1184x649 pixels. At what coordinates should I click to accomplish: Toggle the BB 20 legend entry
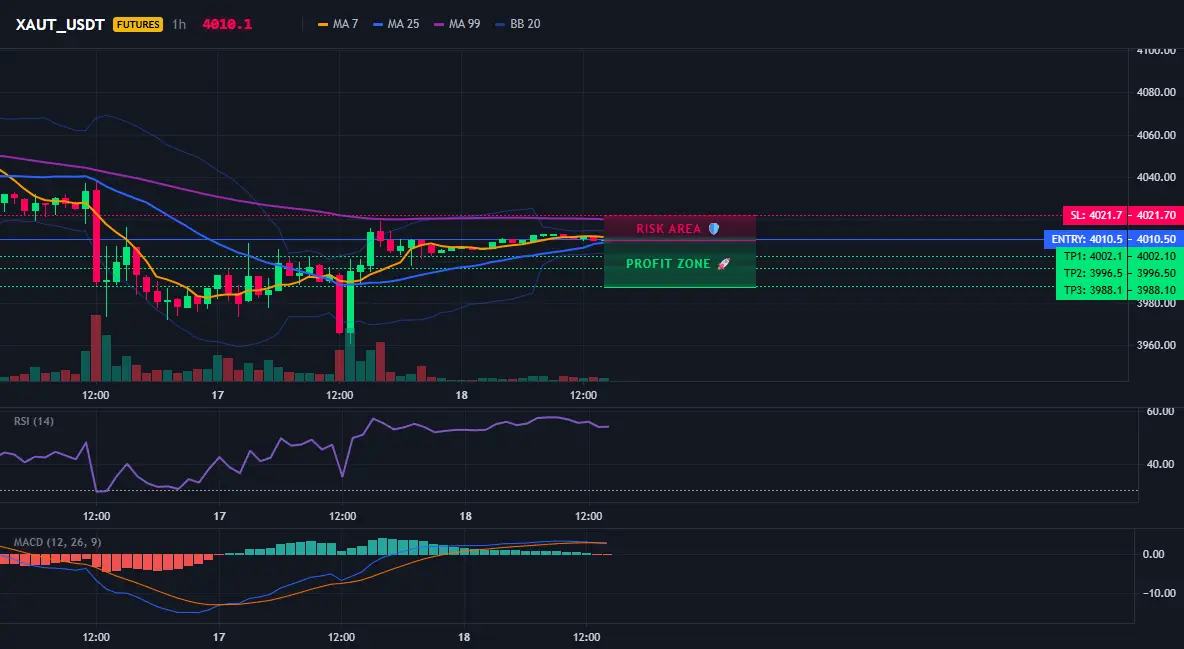[518, 24]
